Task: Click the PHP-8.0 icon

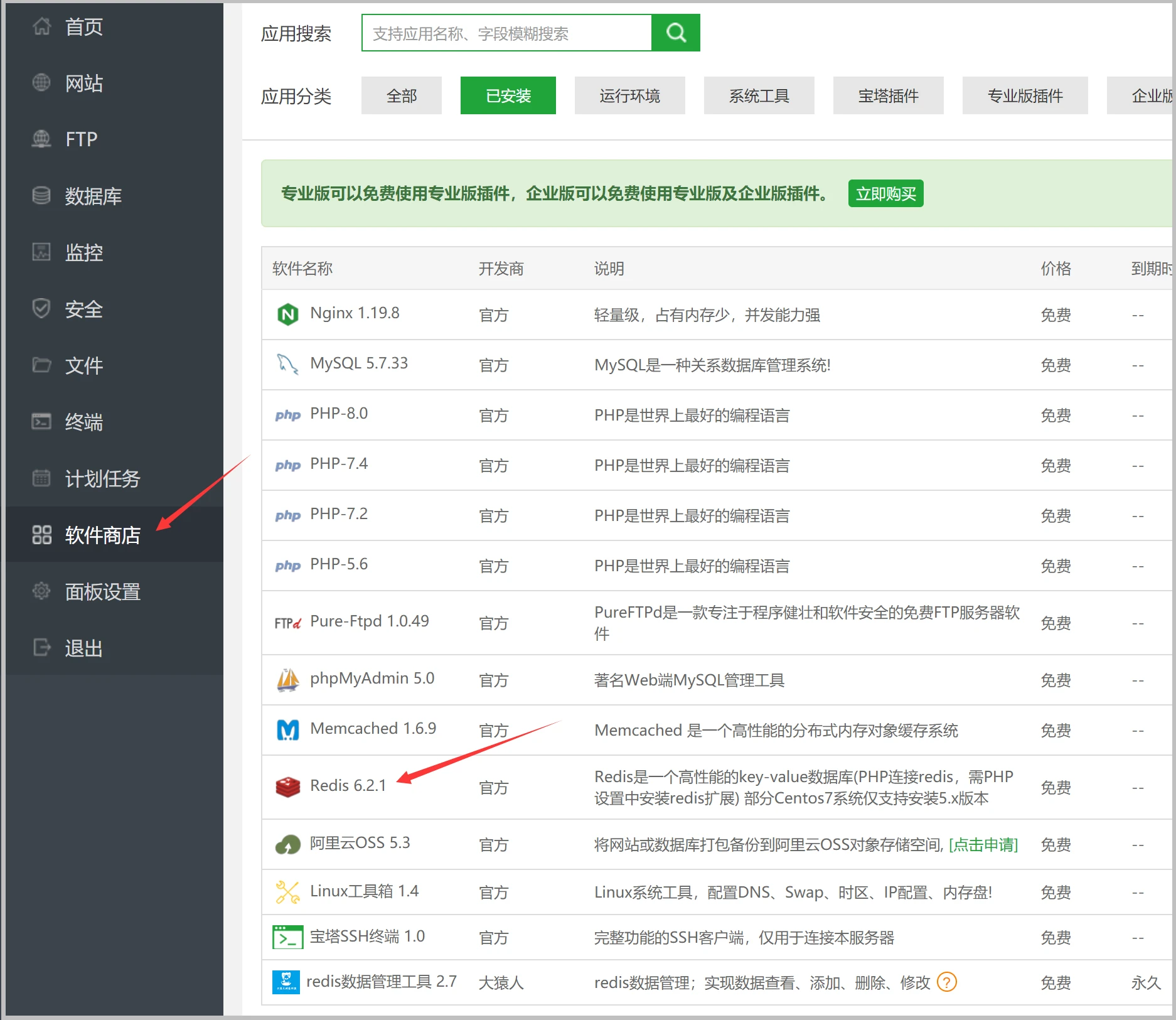Action: click(x=287, y=414)
